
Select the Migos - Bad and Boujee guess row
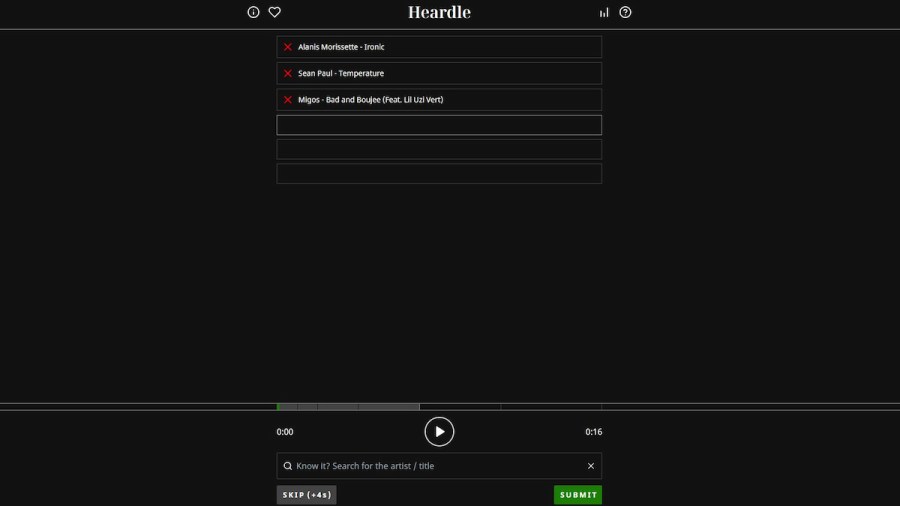tap(439, 100)
